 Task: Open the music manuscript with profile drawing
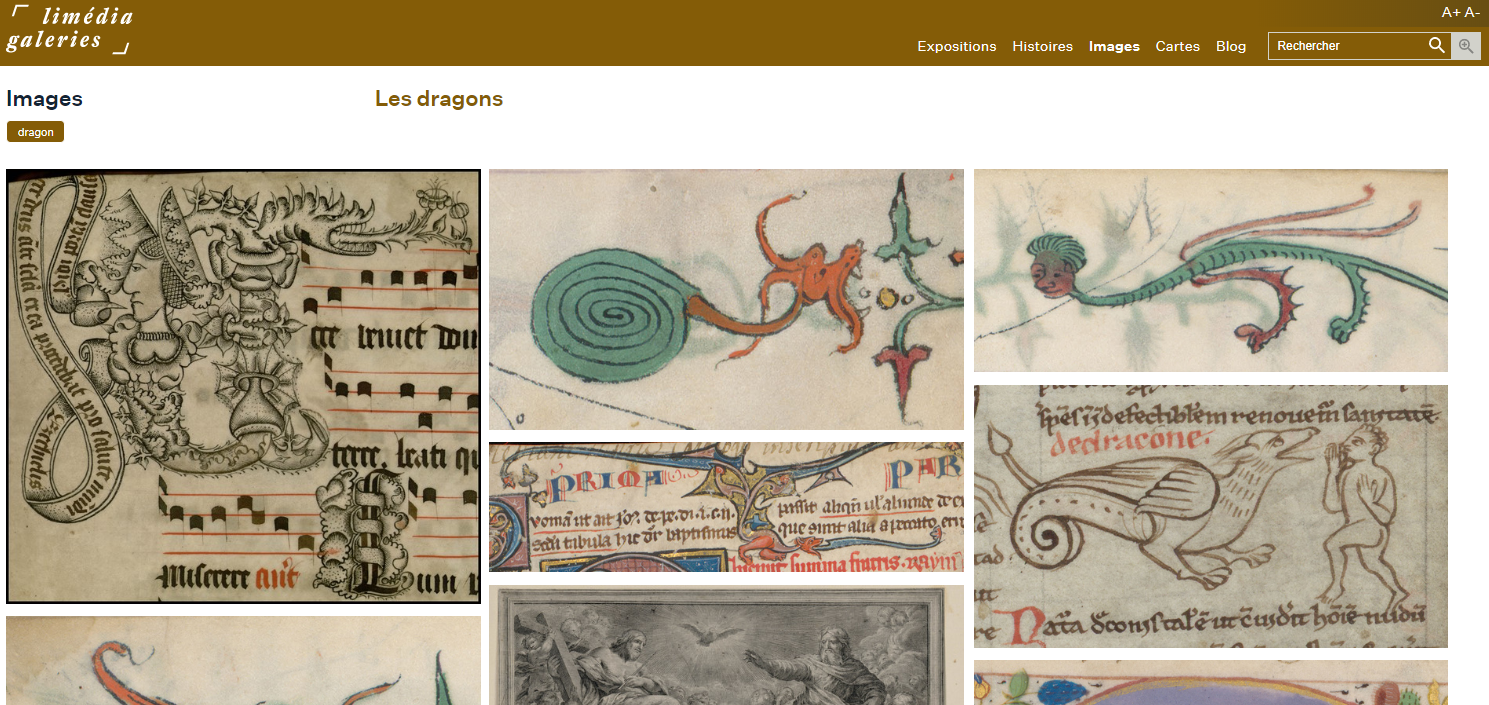point(243,386)
